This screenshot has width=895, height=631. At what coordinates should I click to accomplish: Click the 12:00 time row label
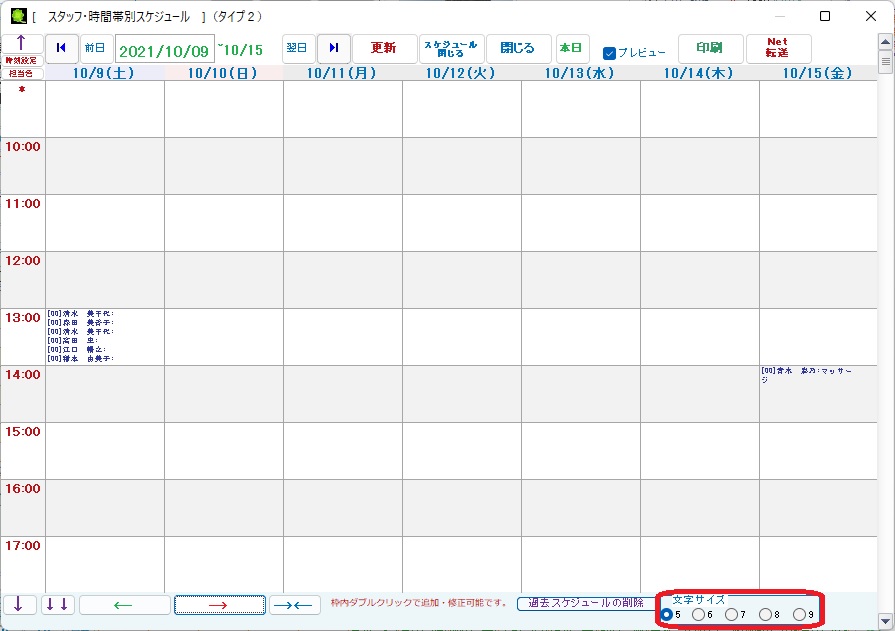click(23, 261)
